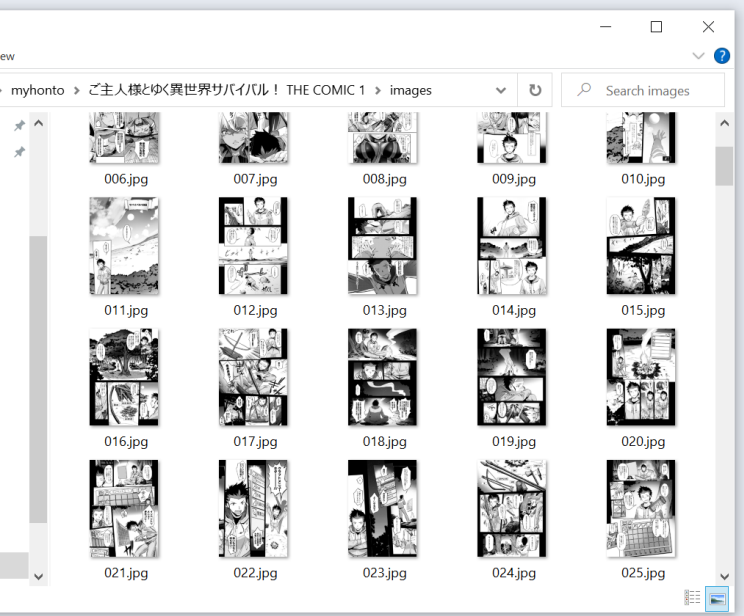The width and height of the screenshot is (744, 616).
Task: Click the Search images field
Action: tap(642, 90)
